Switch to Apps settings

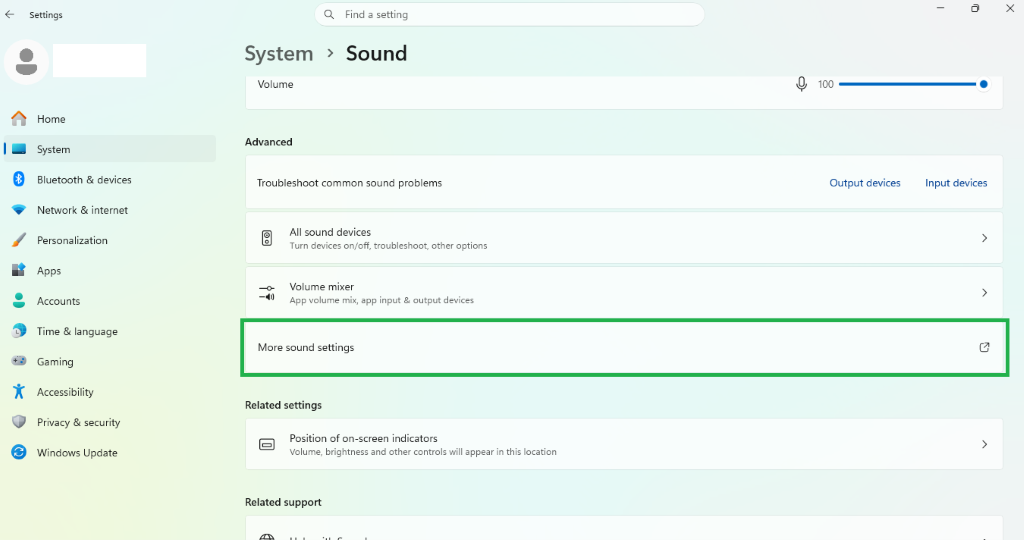(110, 270)
